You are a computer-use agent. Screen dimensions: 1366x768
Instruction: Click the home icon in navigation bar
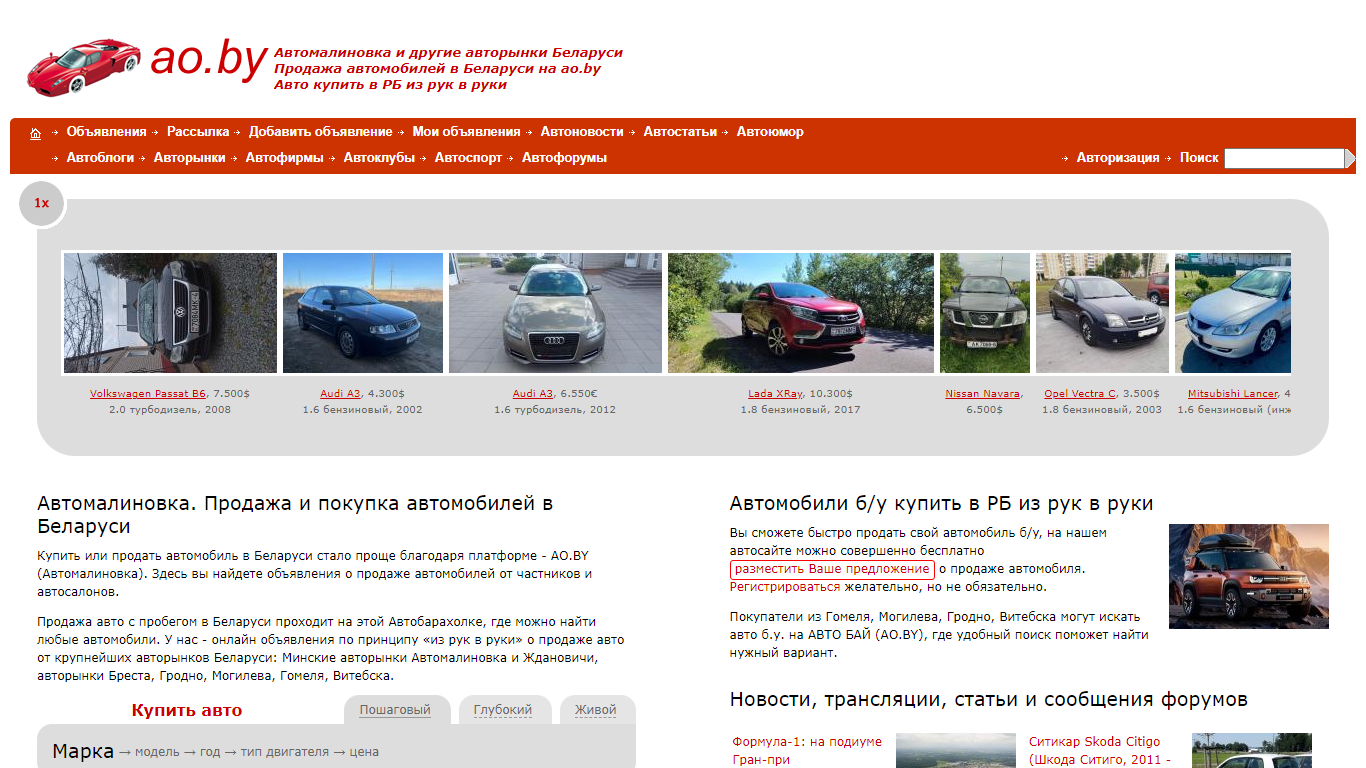pos(36,133)
